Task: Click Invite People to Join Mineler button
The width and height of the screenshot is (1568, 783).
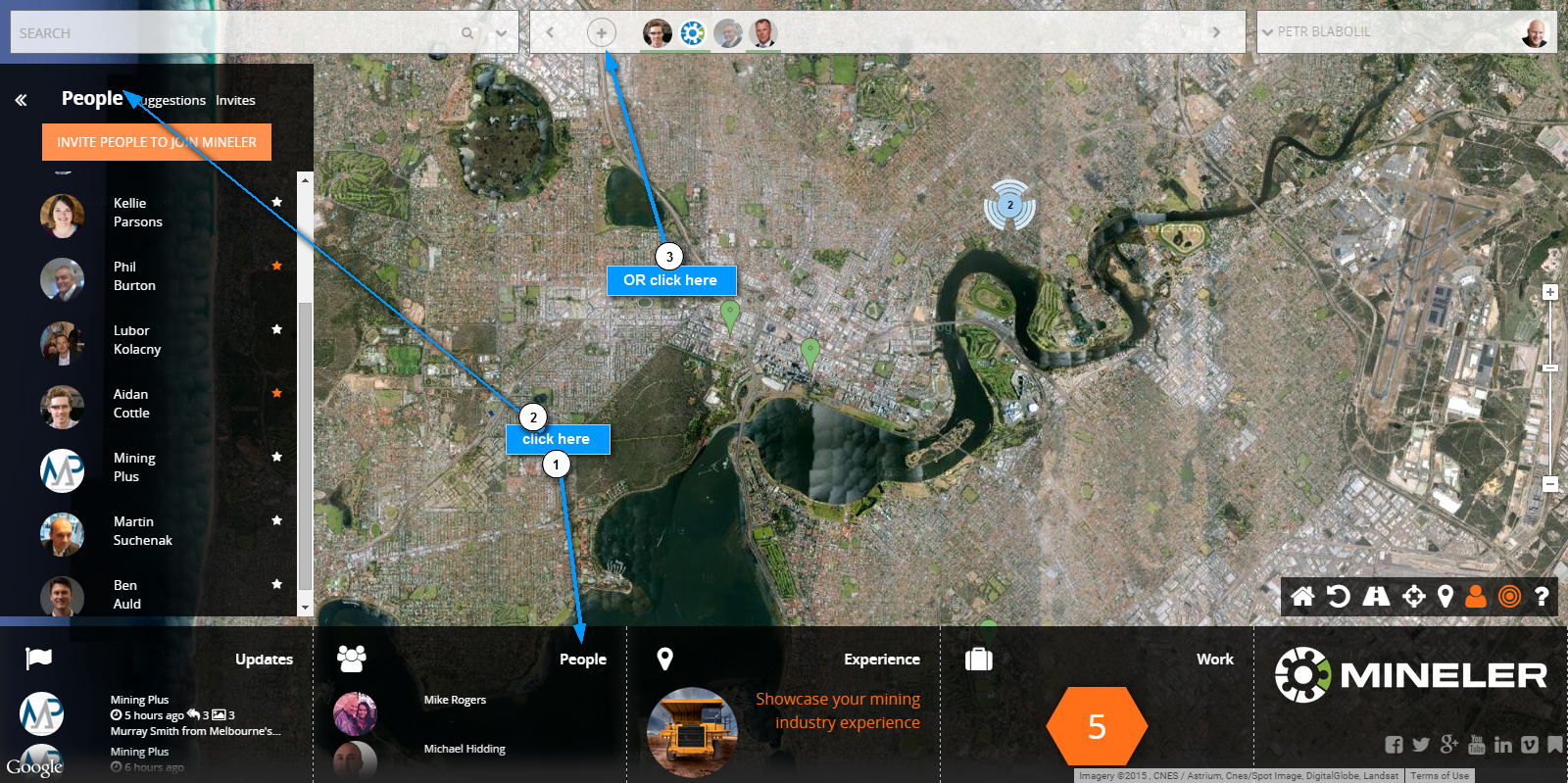Action: (157, 142)
